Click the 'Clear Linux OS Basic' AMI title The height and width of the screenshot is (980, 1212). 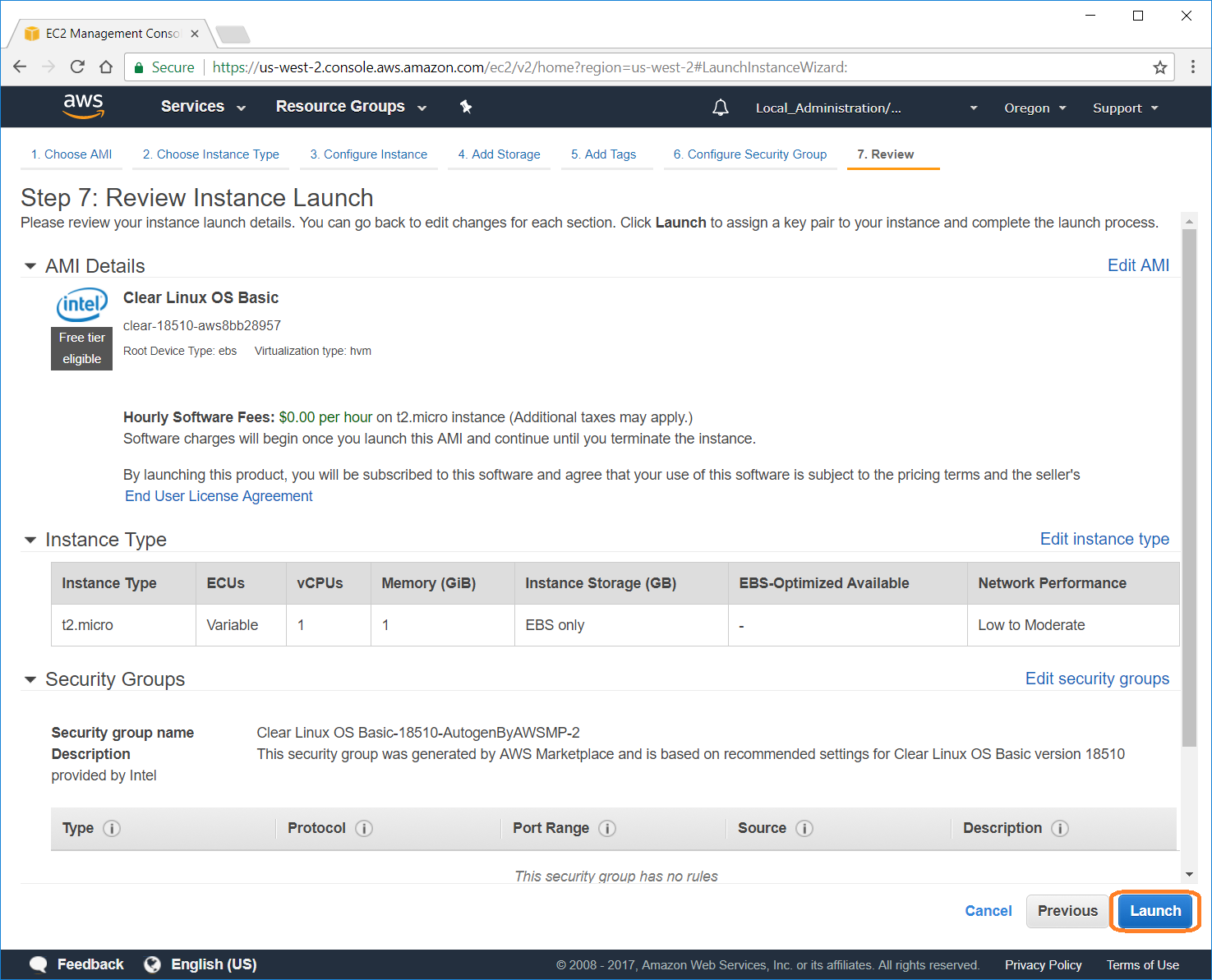(x=200, y=298)
